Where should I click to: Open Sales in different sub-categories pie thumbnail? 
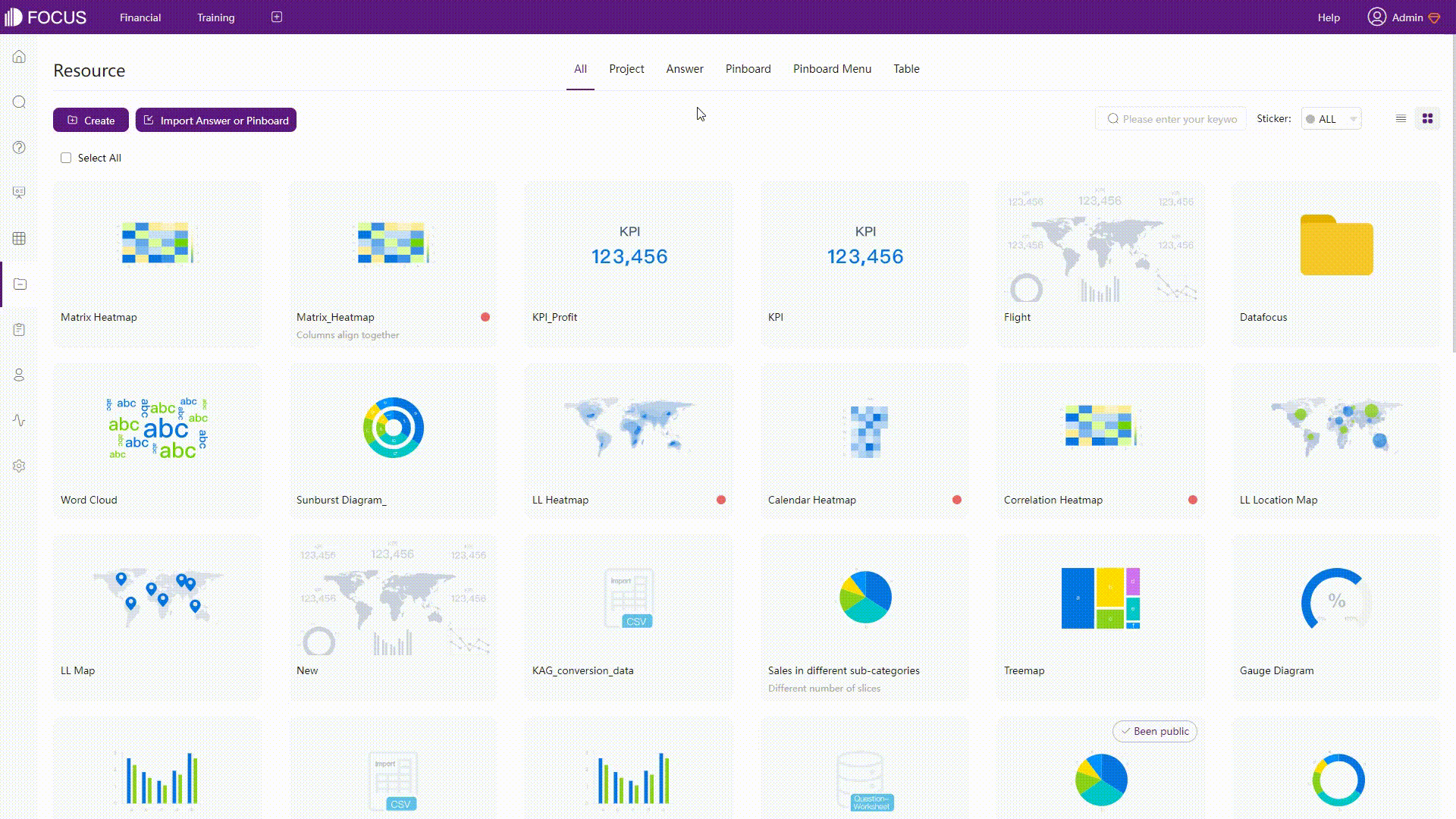(x=865, y=597)
